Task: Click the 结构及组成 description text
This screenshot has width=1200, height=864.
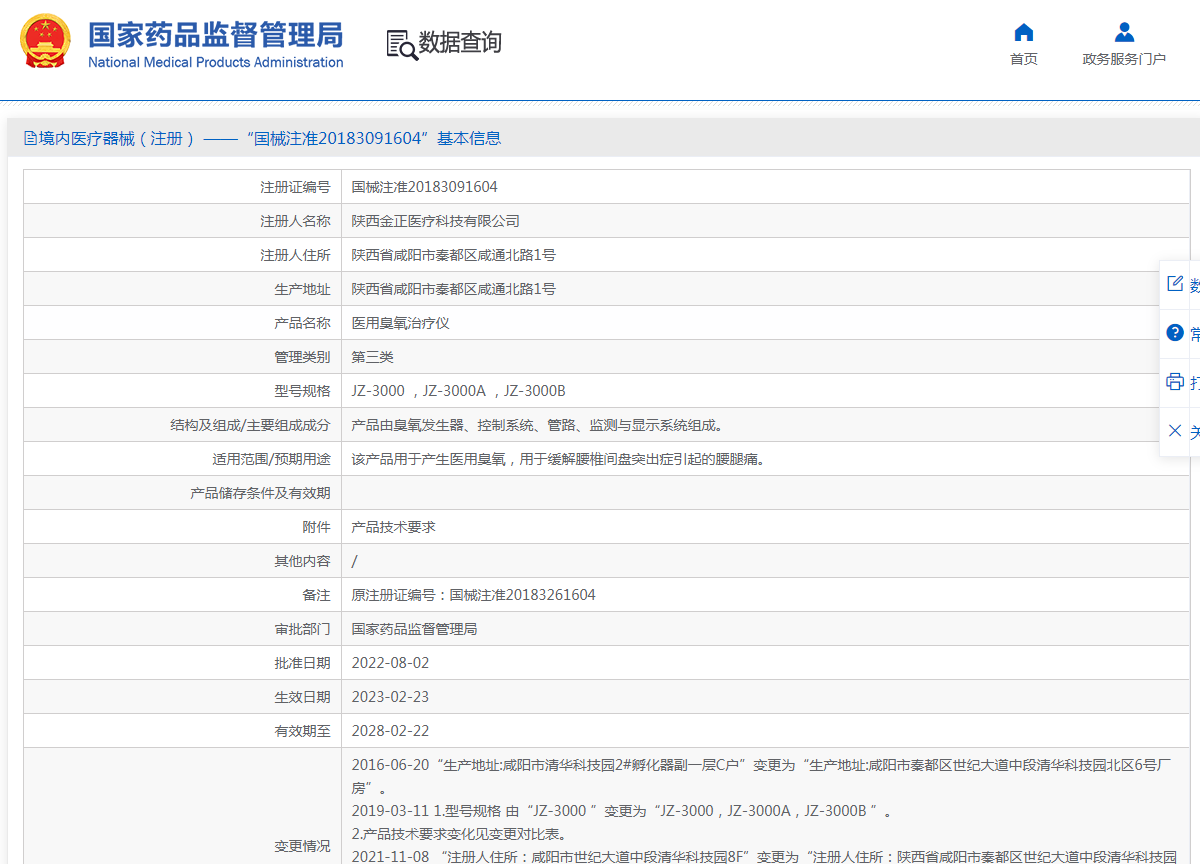Action: (x=537, y=425)
